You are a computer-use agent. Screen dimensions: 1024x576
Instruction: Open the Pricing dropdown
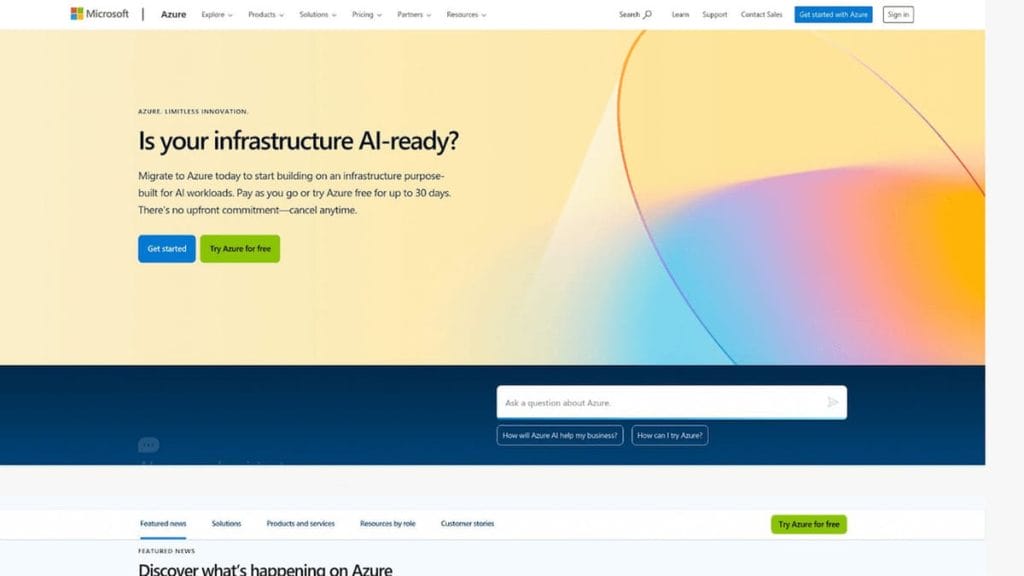366,14
